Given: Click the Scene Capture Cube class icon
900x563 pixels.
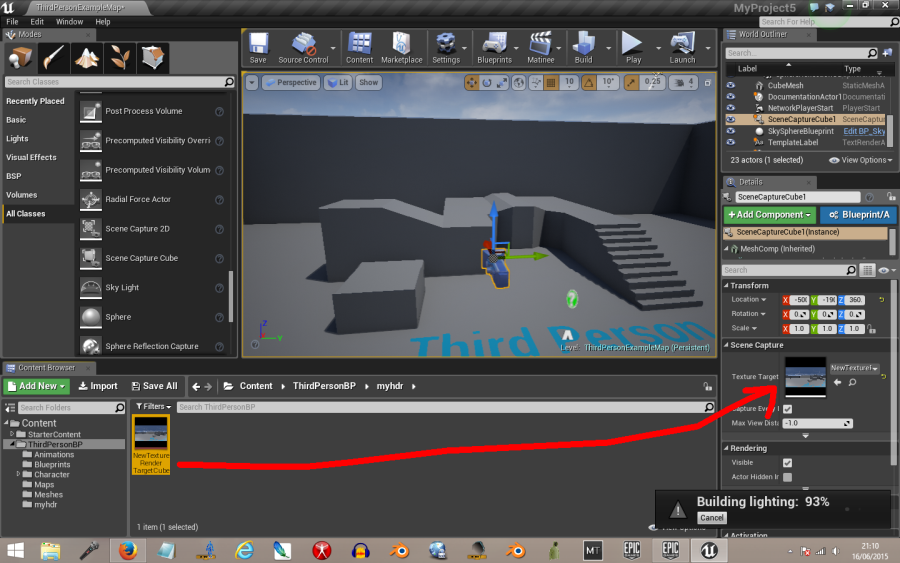Looking at the screenshot, I should [91, 258].
